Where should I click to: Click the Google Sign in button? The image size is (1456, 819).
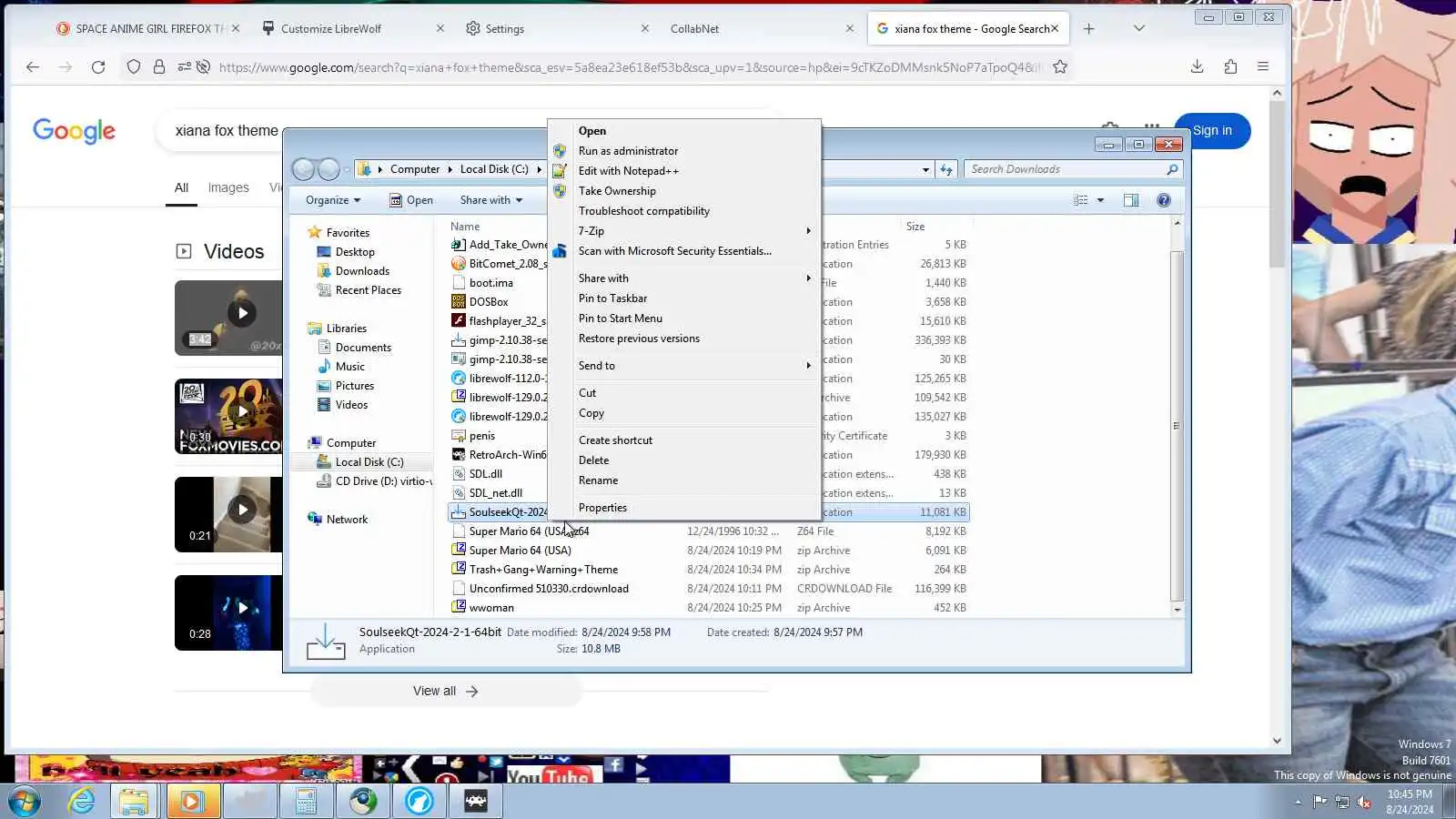point(1212,130)
